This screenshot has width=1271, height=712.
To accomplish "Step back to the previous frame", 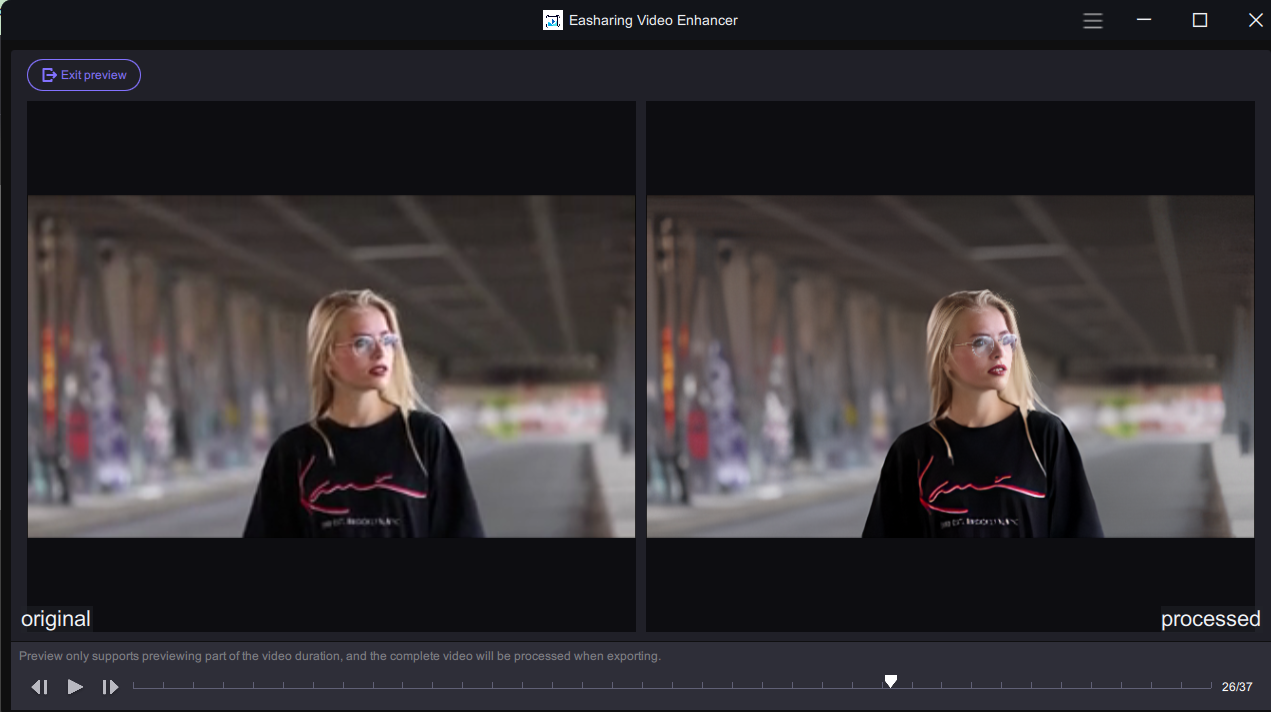I will pyautogui.click(x=40, y=687).
